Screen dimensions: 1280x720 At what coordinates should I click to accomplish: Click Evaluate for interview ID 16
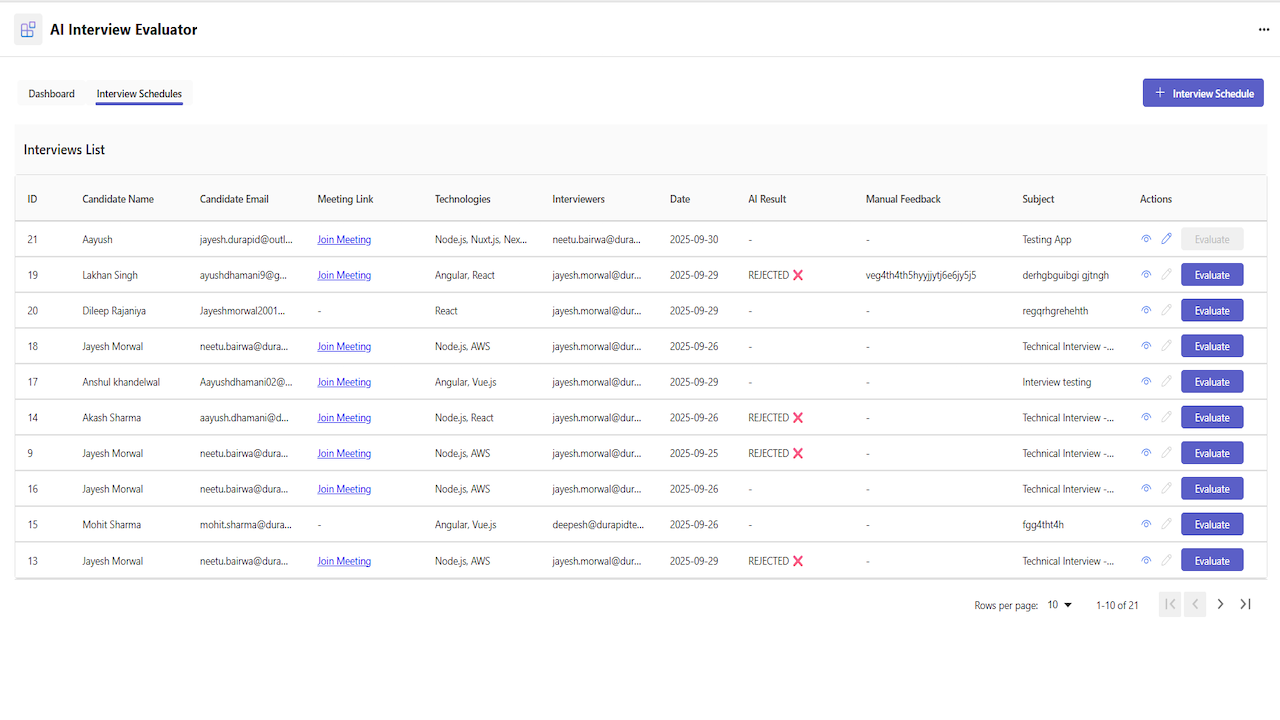click(1212, 489)
